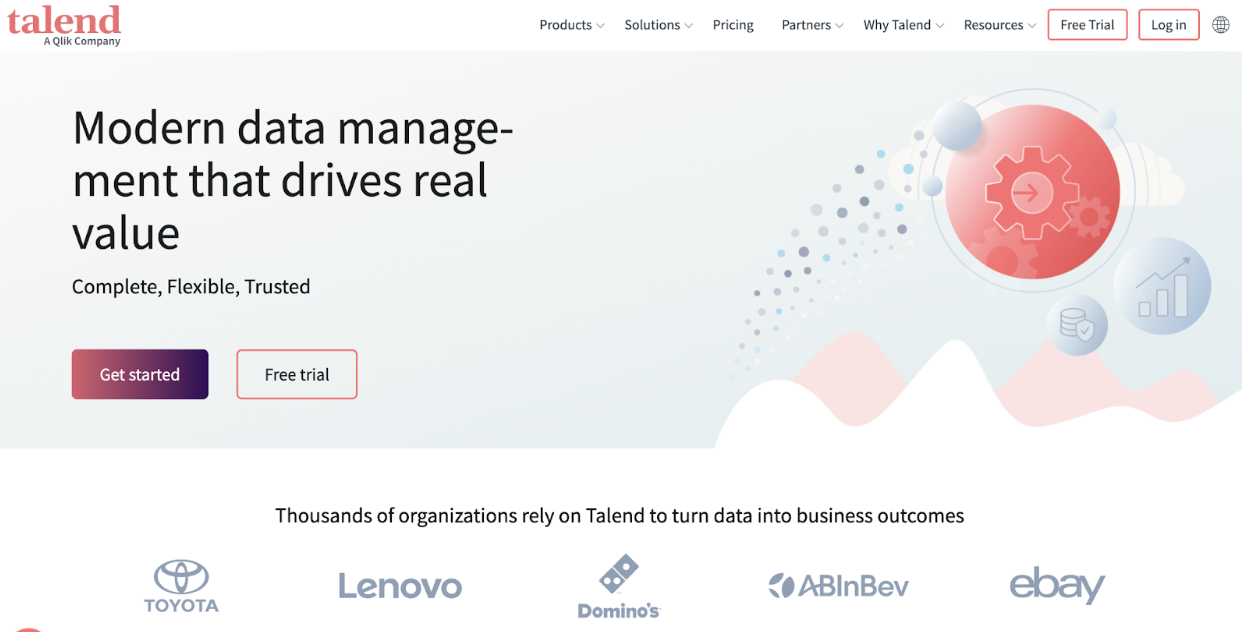
Task: Click the AB InBev logo
Action: (838, 586)
